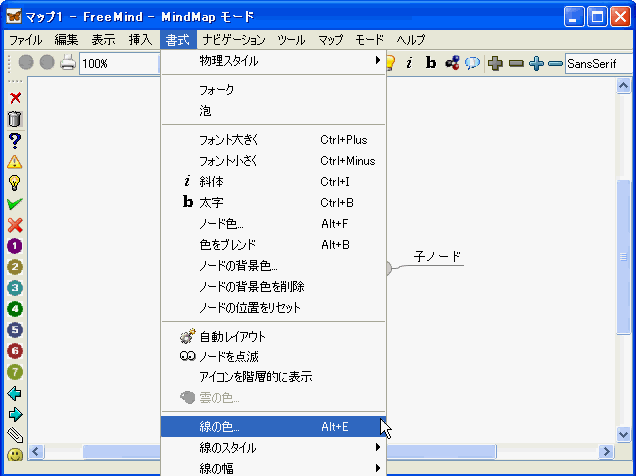Click the blue cloud toolbar icon

[x=473, y=63]
